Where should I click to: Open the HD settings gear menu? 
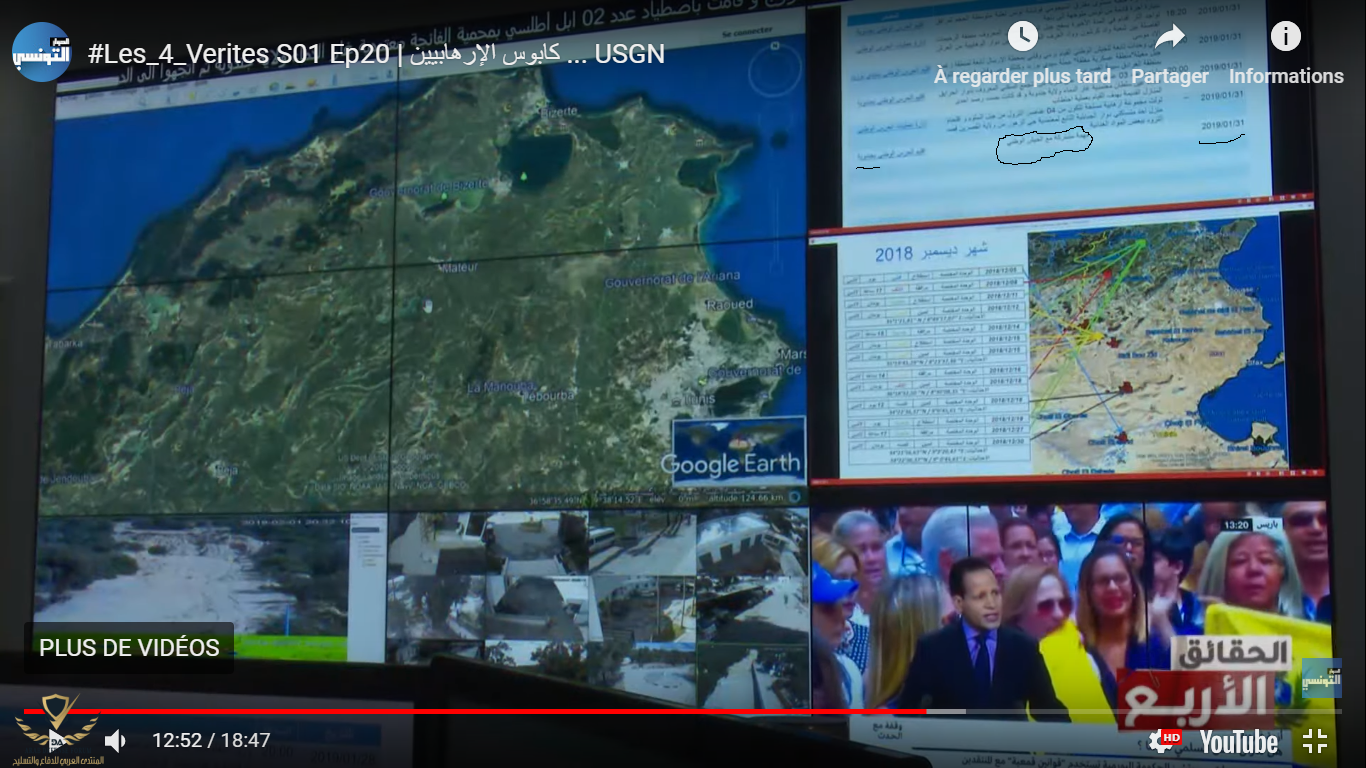[x=1163, y=741]
